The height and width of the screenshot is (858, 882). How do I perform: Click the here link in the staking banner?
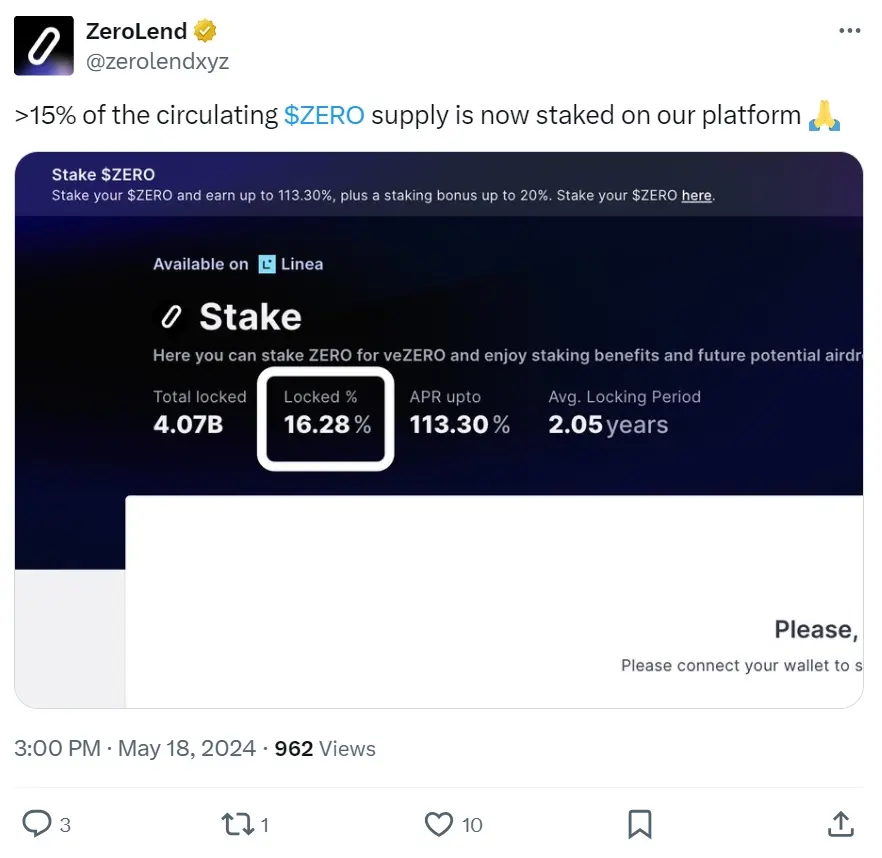pos(696,195)
